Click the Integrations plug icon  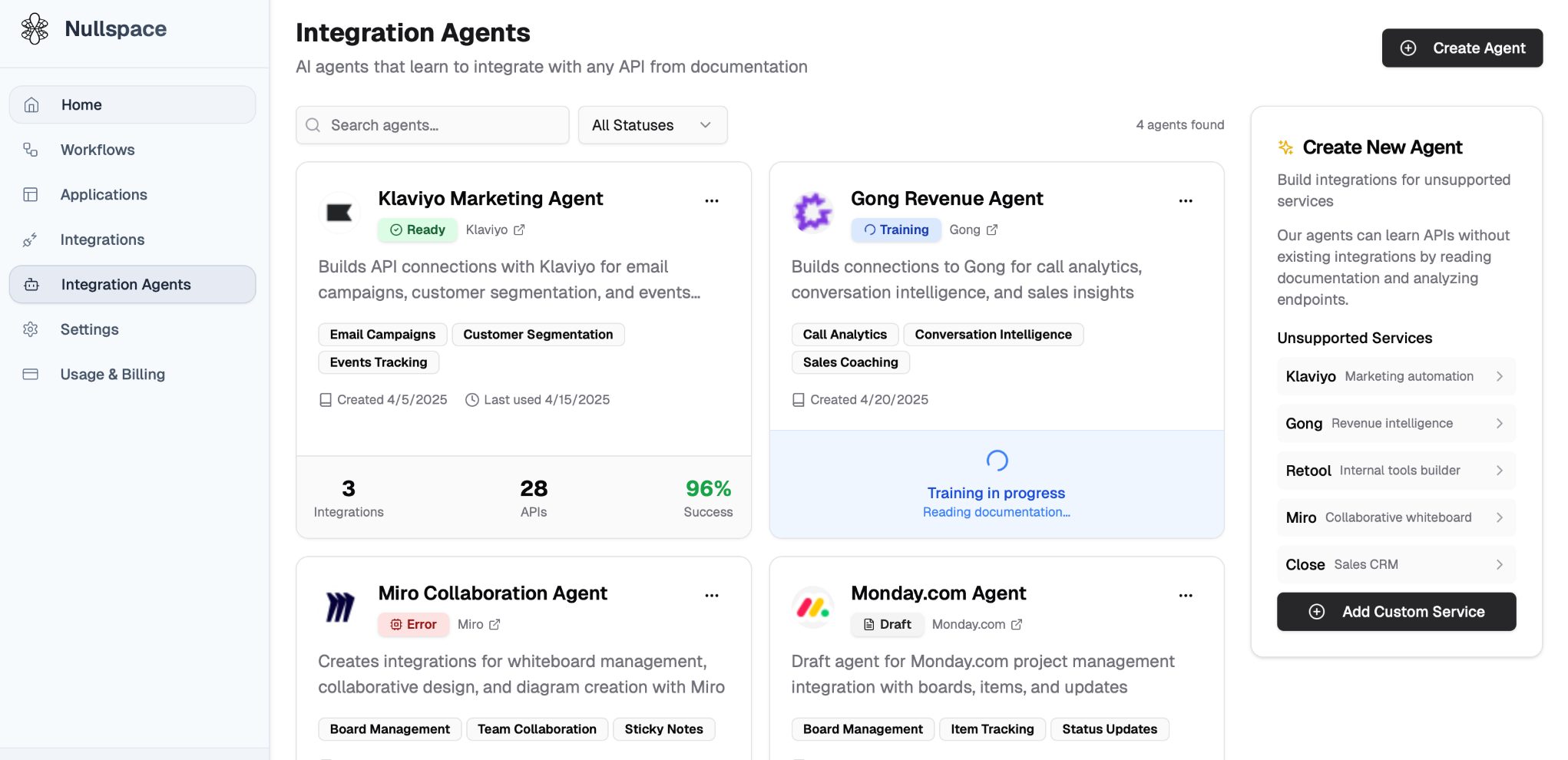click(31, 240)
